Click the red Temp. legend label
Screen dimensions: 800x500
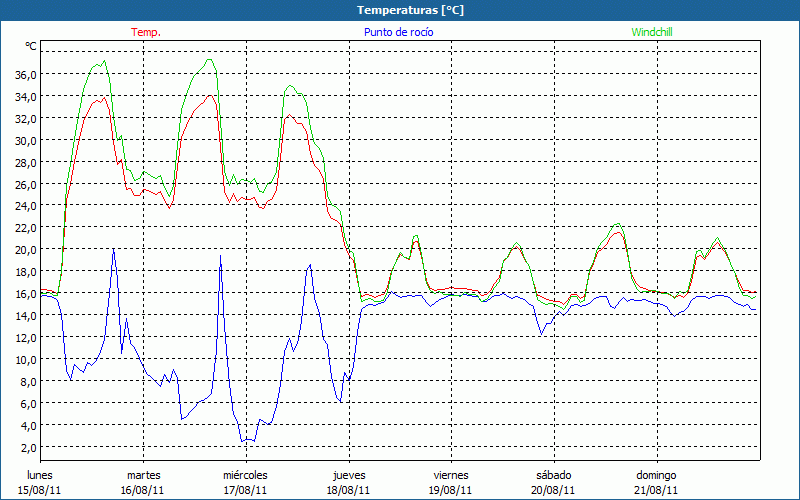tap(146, 32)
